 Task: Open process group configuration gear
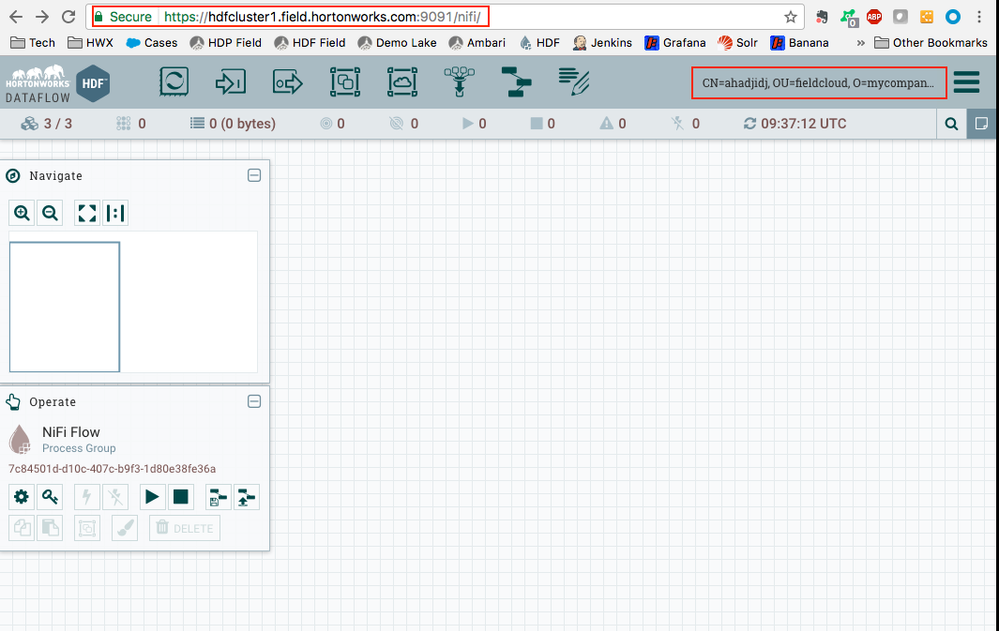(x=21, y=496)
